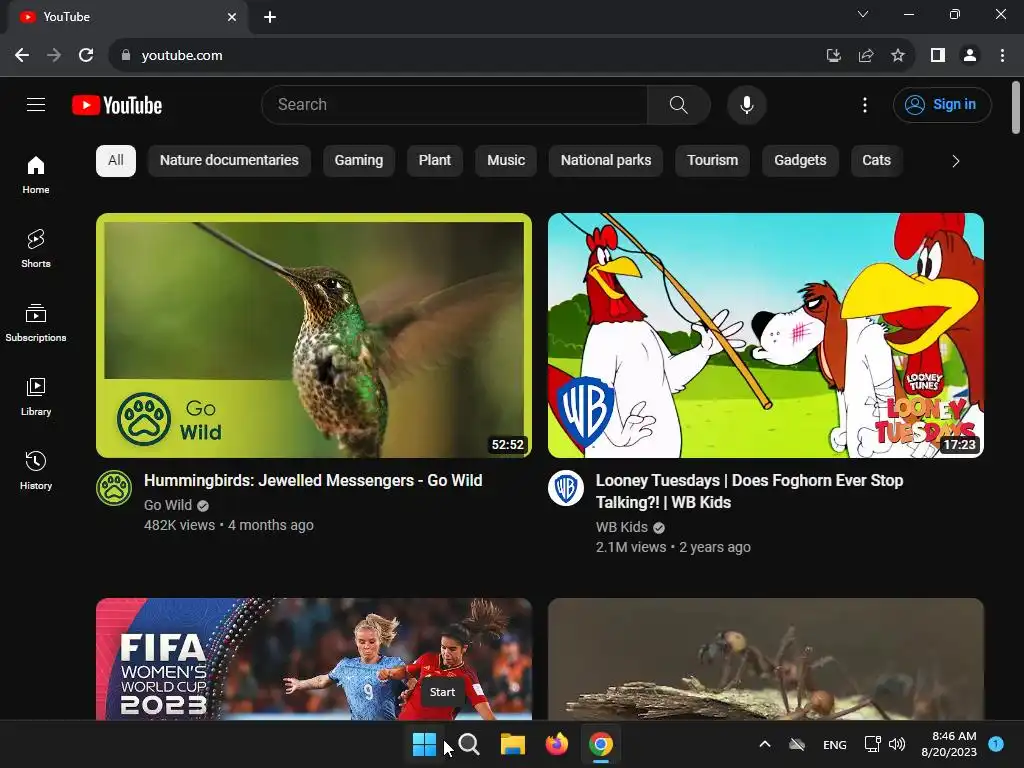
Task: Click the site lock icon
Action: pos(126,56)
